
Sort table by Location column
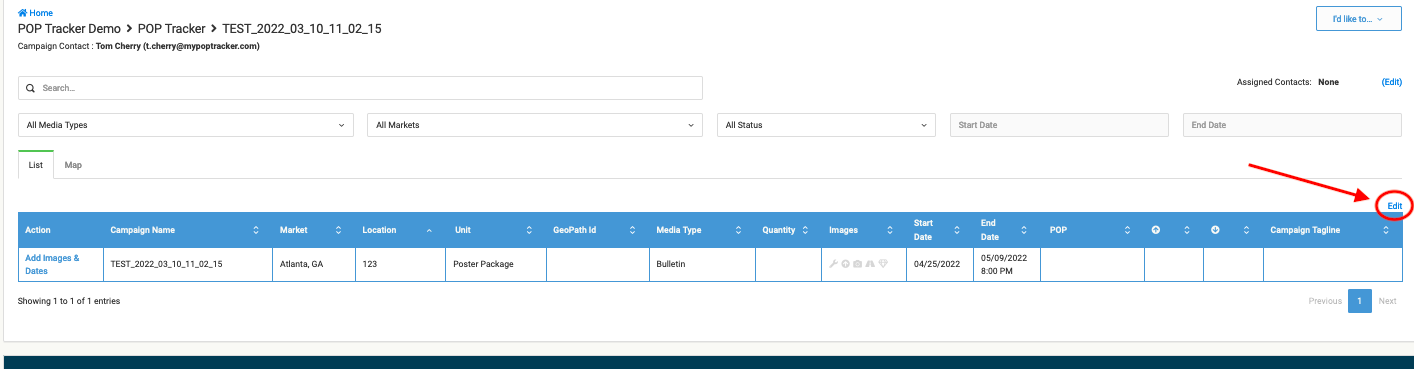pyautogui.click(x=400, y=230)
